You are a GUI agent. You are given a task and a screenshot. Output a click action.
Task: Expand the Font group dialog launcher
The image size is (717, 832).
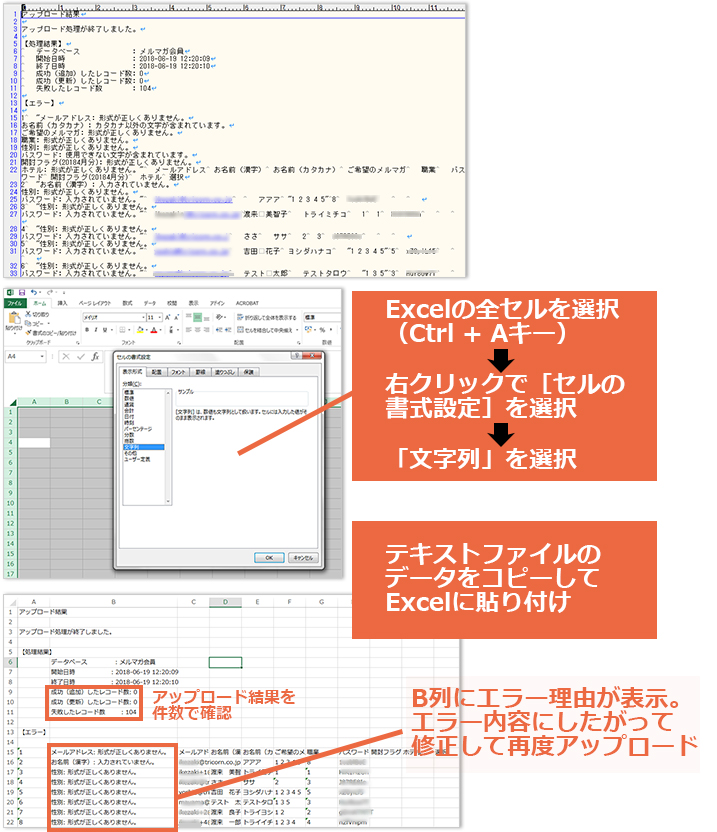(179, 343)
